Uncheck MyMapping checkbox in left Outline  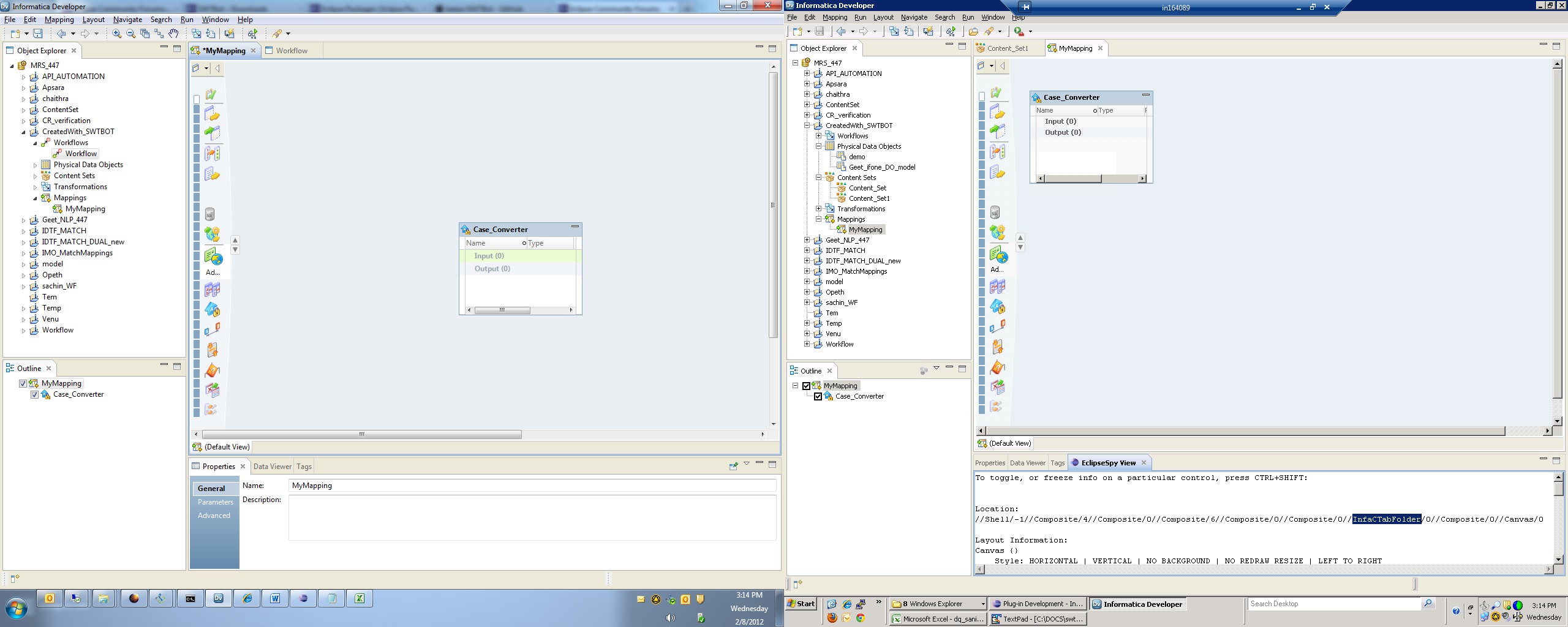point(23,383)
